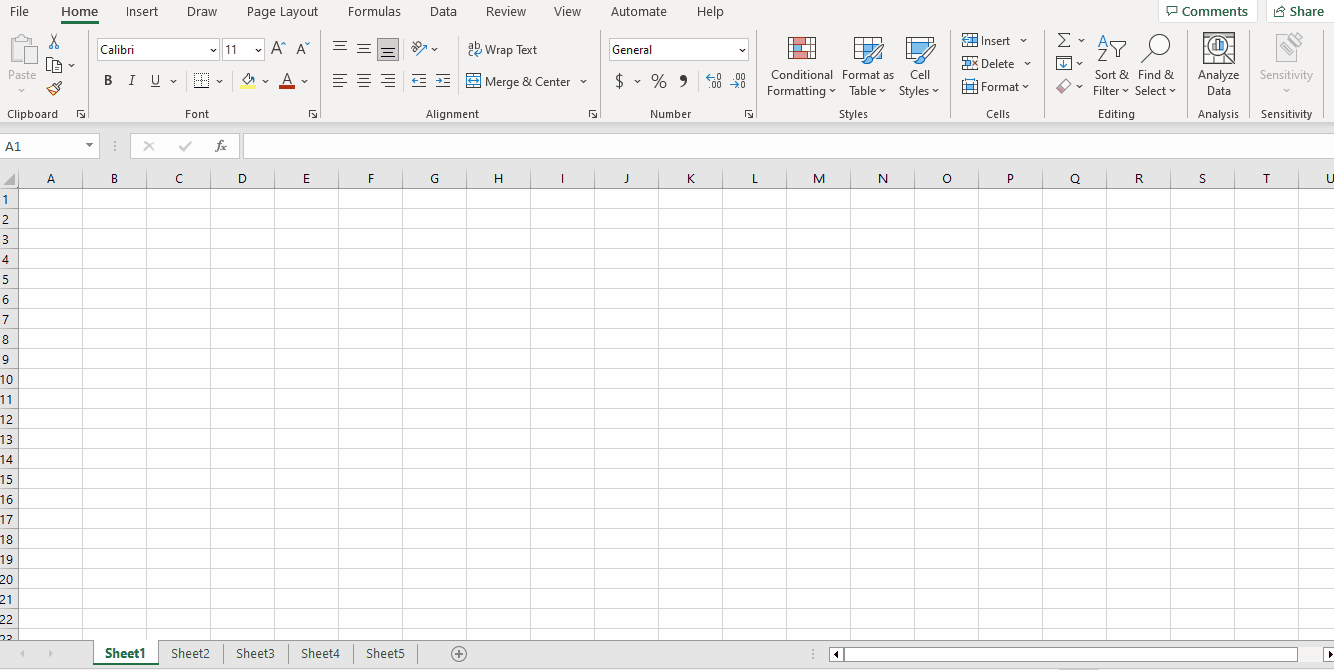Open Conditional Formatting options

click(x=801, y=67)
